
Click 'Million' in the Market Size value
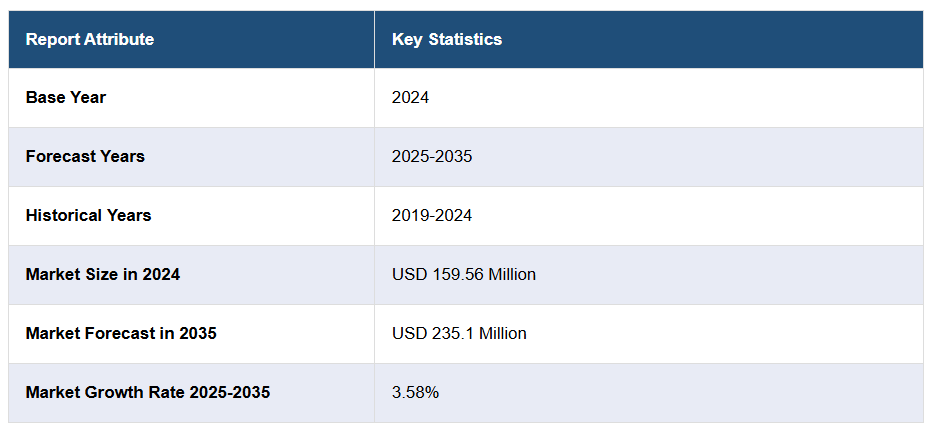click(510, 274)
